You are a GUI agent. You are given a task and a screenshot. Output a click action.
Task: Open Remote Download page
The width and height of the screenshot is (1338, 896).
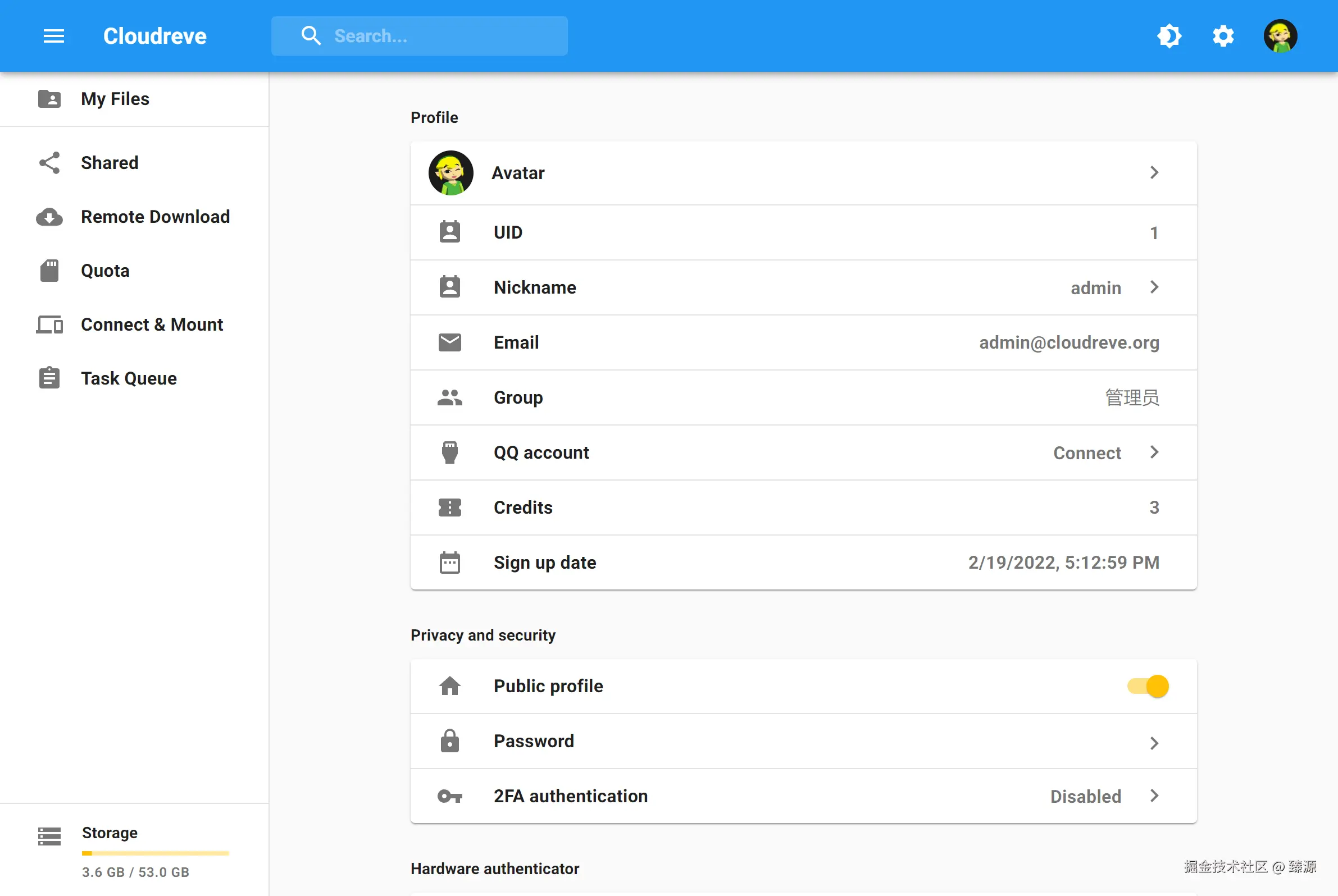[x=134, y=217]
